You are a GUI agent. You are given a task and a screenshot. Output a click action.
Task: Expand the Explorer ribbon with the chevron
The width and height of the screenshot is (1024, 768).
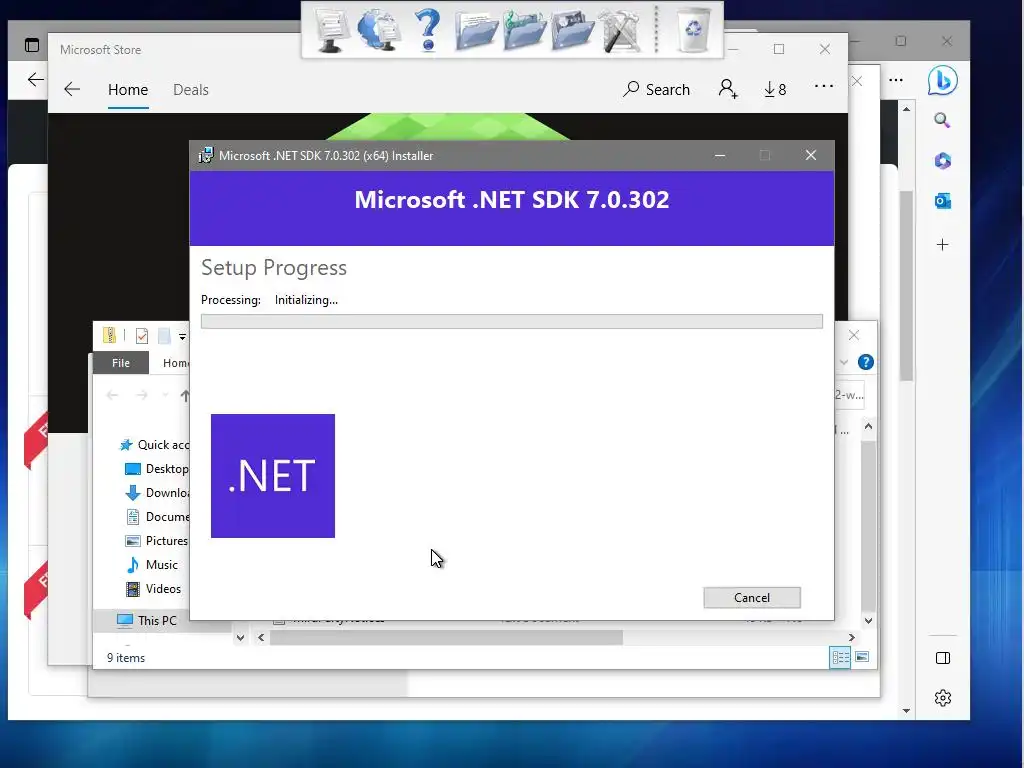coord(844,362)
